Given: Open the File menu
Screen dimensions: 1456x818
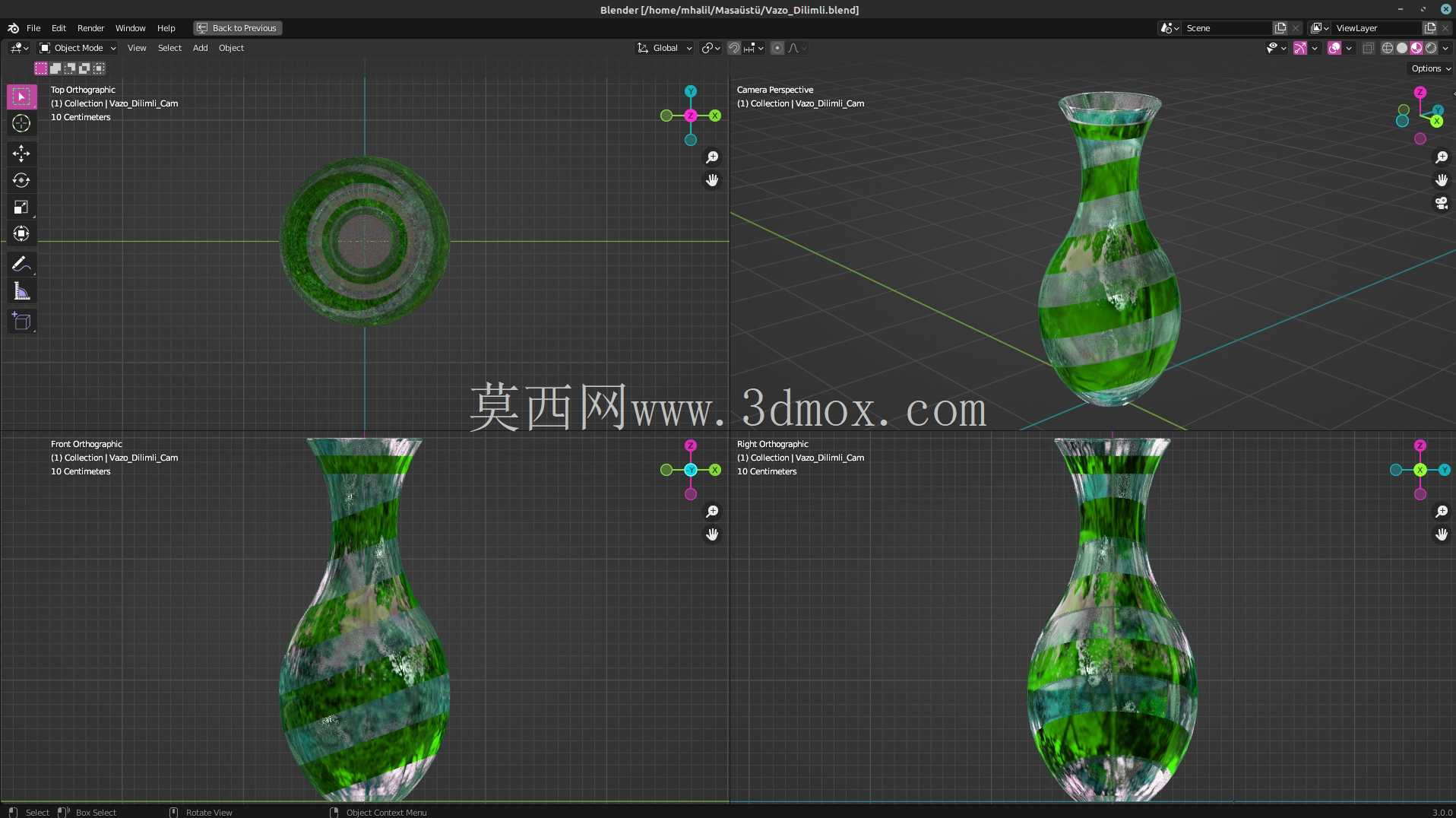Looking at the screenshot, I should tap(33, 28).
